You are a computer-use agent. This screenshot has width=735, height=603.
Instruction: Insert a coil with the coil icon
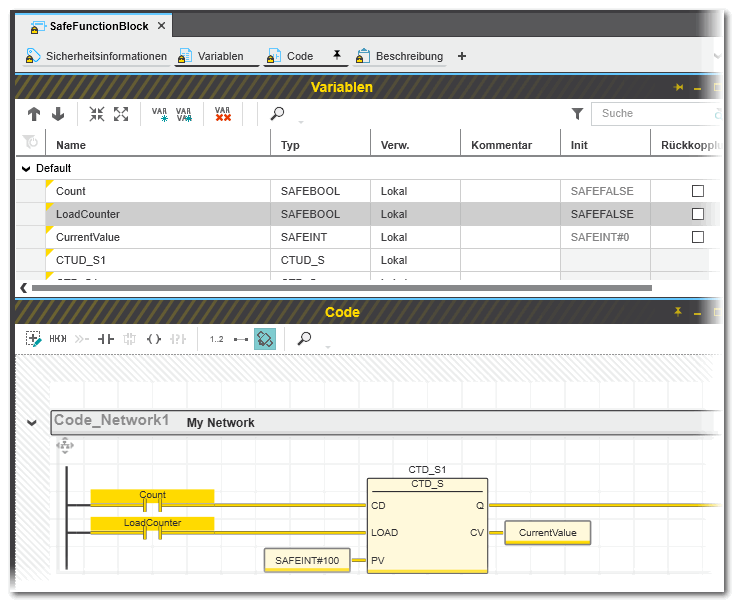tap(154, 339)
